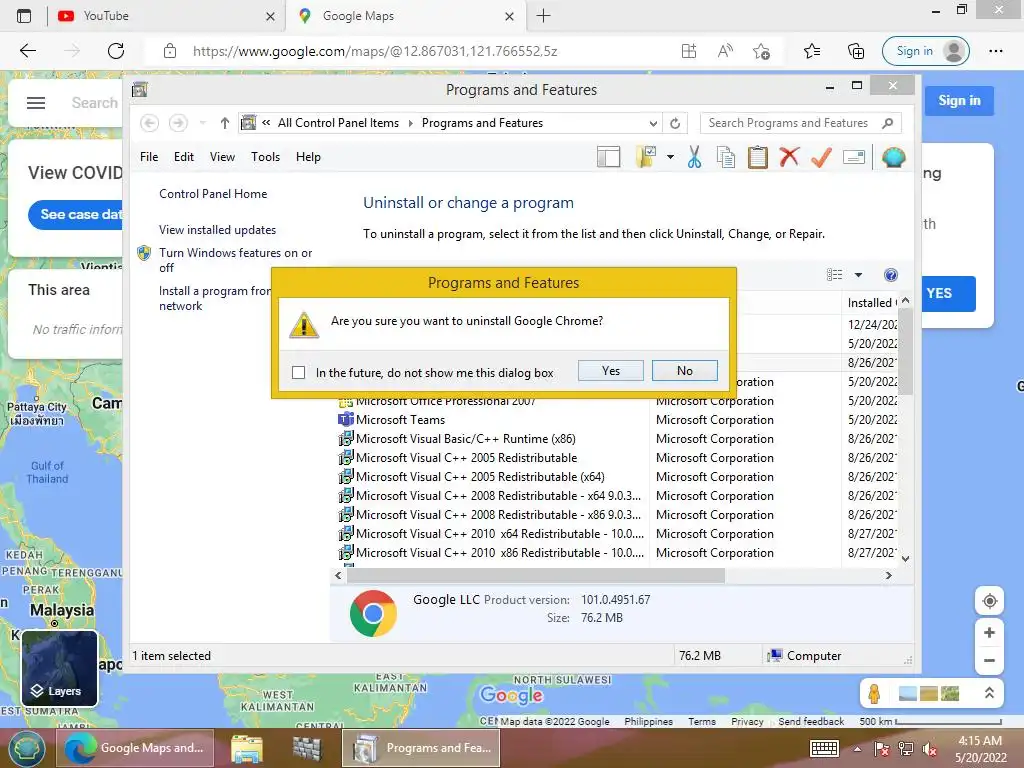Click the Google Chrome logo in details pane
This screenshot has height=768, width=1024.
click(373, 613)
